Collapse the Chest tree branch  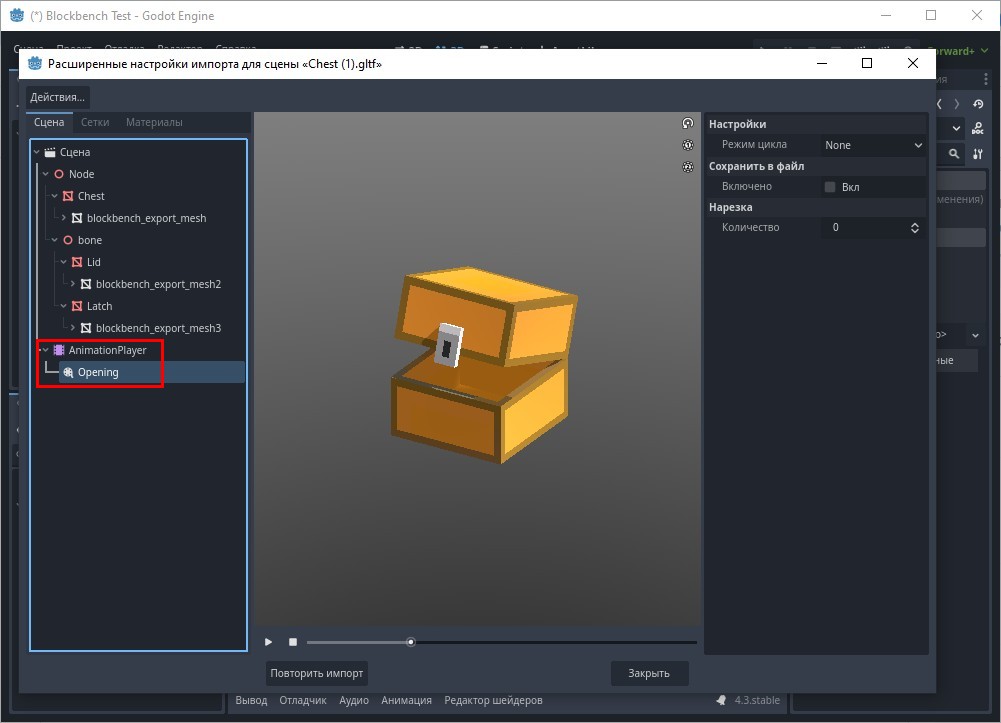pos(55,196)
